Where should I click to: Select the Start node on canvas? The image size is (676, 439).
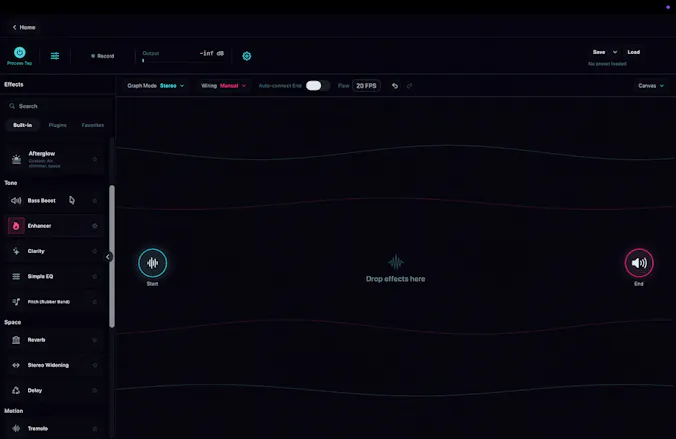(152, 263)
